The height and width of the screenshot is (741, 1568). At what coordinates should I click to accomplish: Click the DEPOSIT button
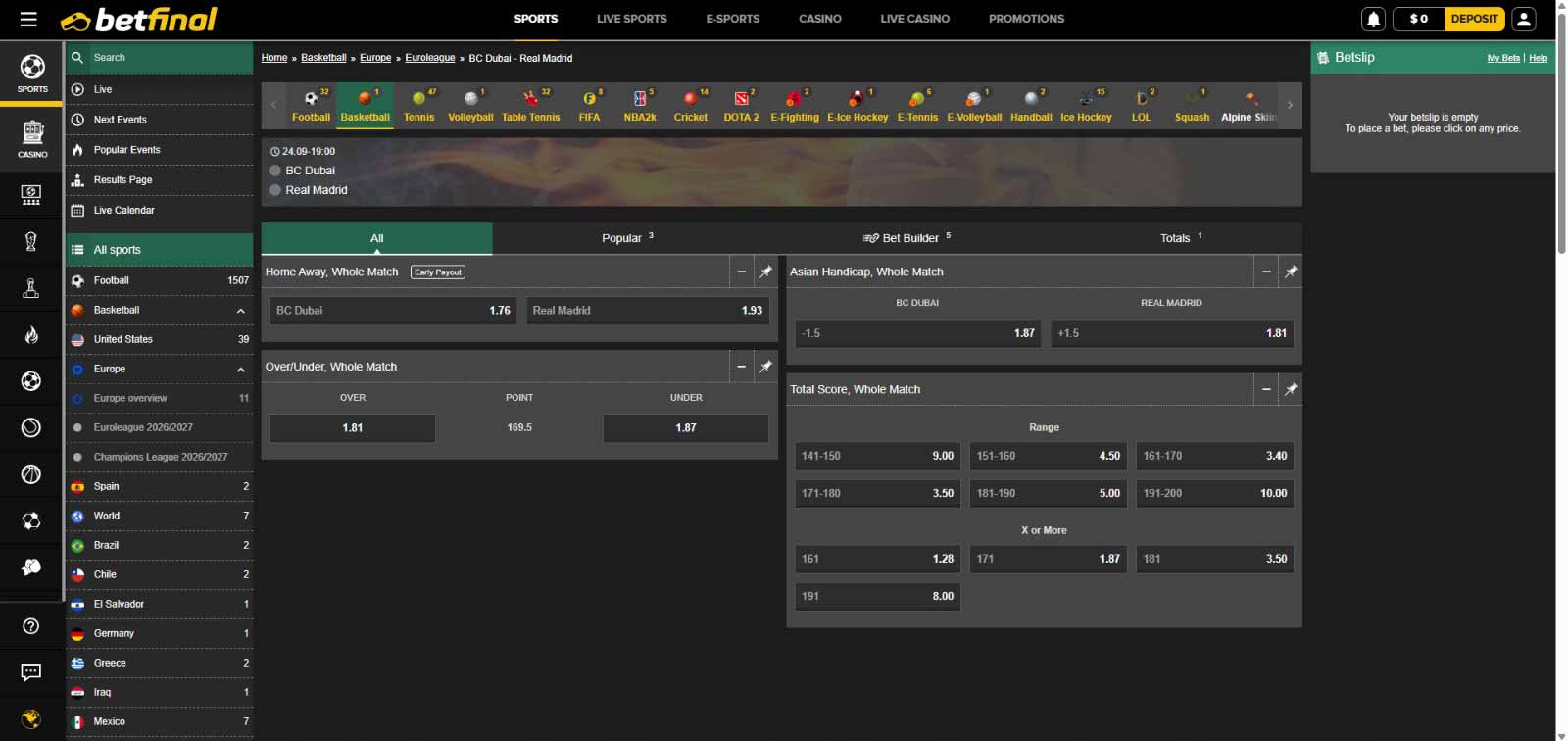(1474, 19)
